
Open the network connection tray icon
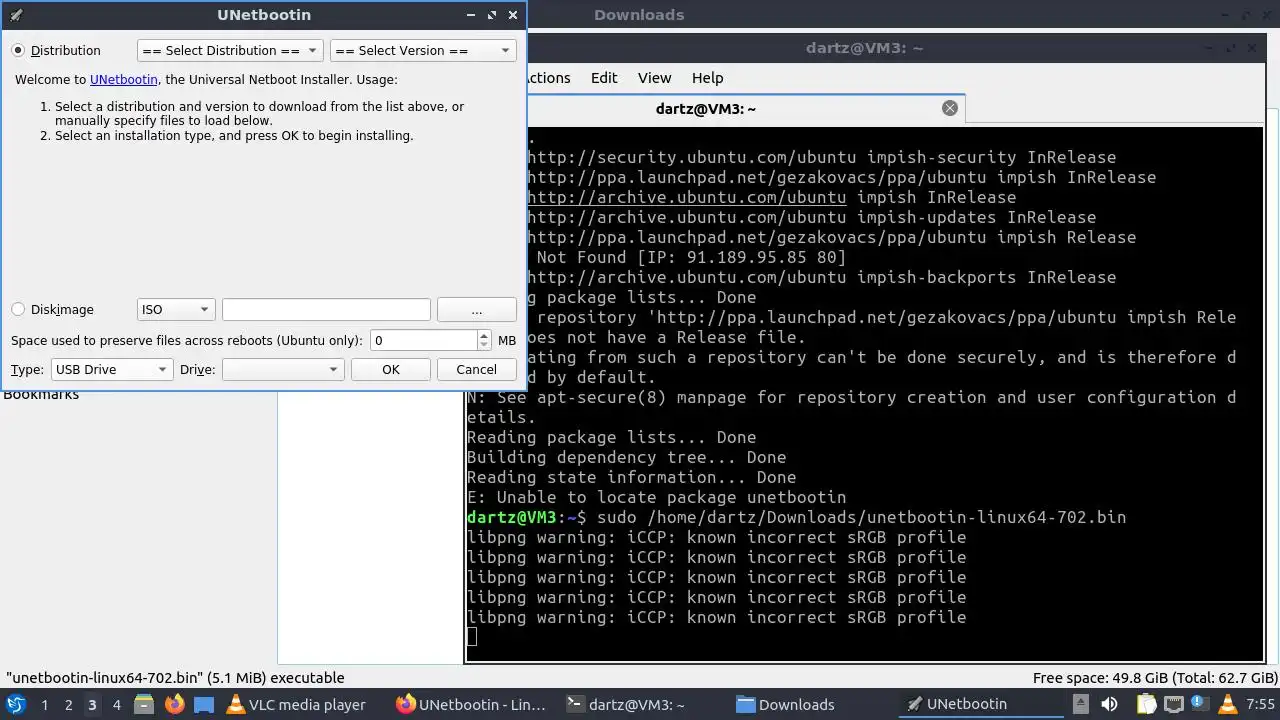(1172, 705)
